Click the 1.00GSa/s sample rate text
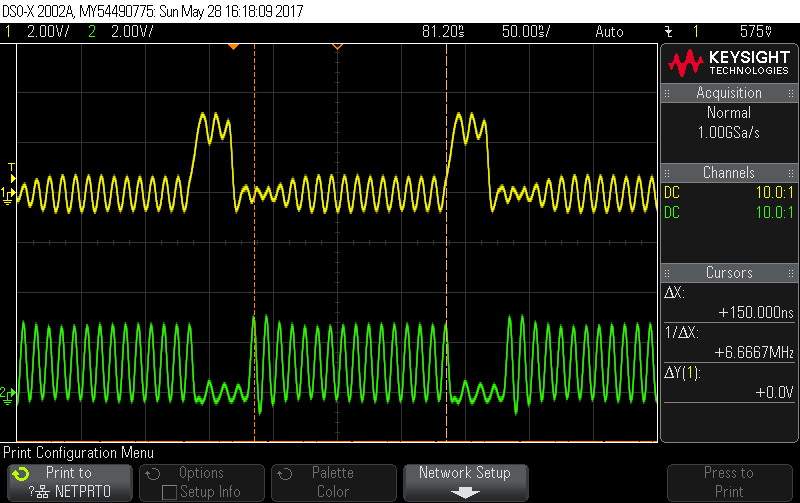The image size is (800, 503). click(x=729, y=133)
